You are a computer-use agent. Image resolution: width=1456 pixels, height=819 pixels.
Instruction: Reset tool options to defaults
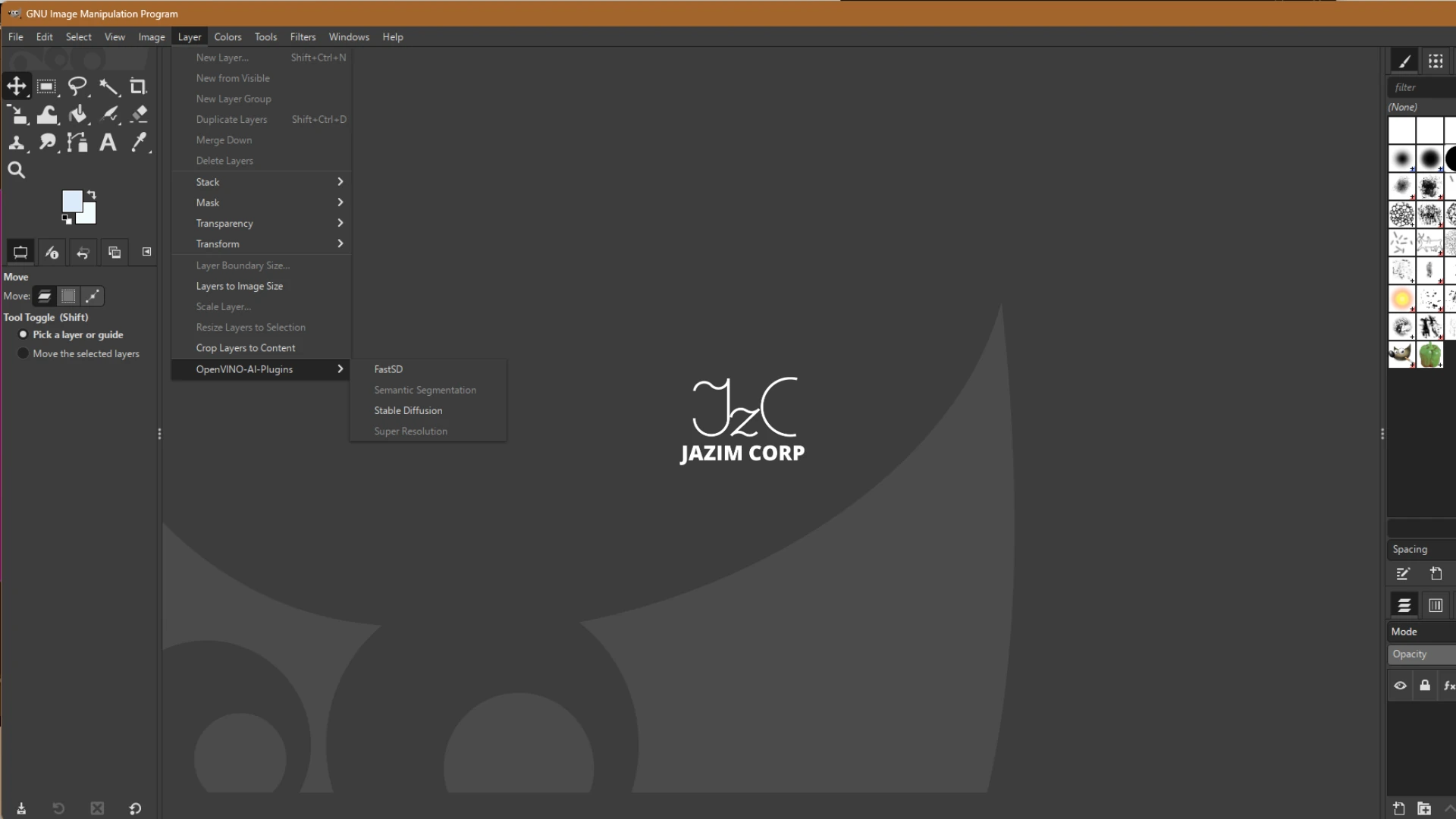tap(135, 808)
